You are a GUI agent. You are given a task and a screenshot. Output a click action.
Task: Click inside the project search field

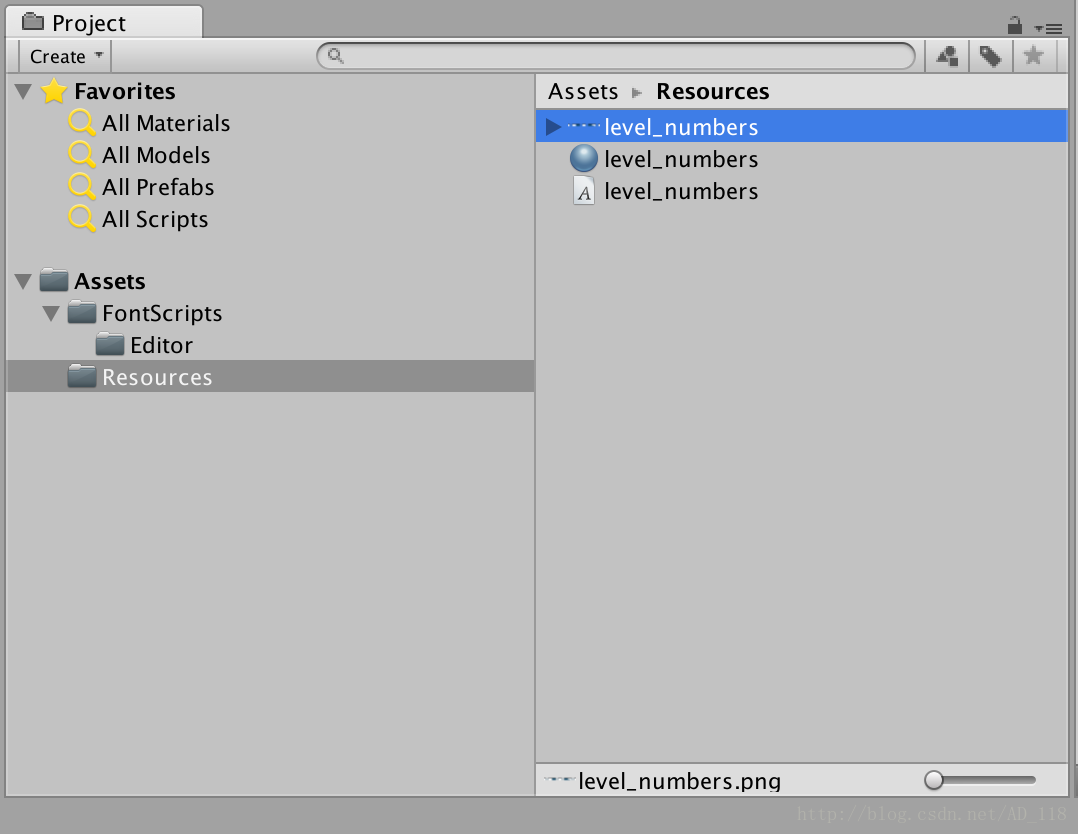coord(616,56)
